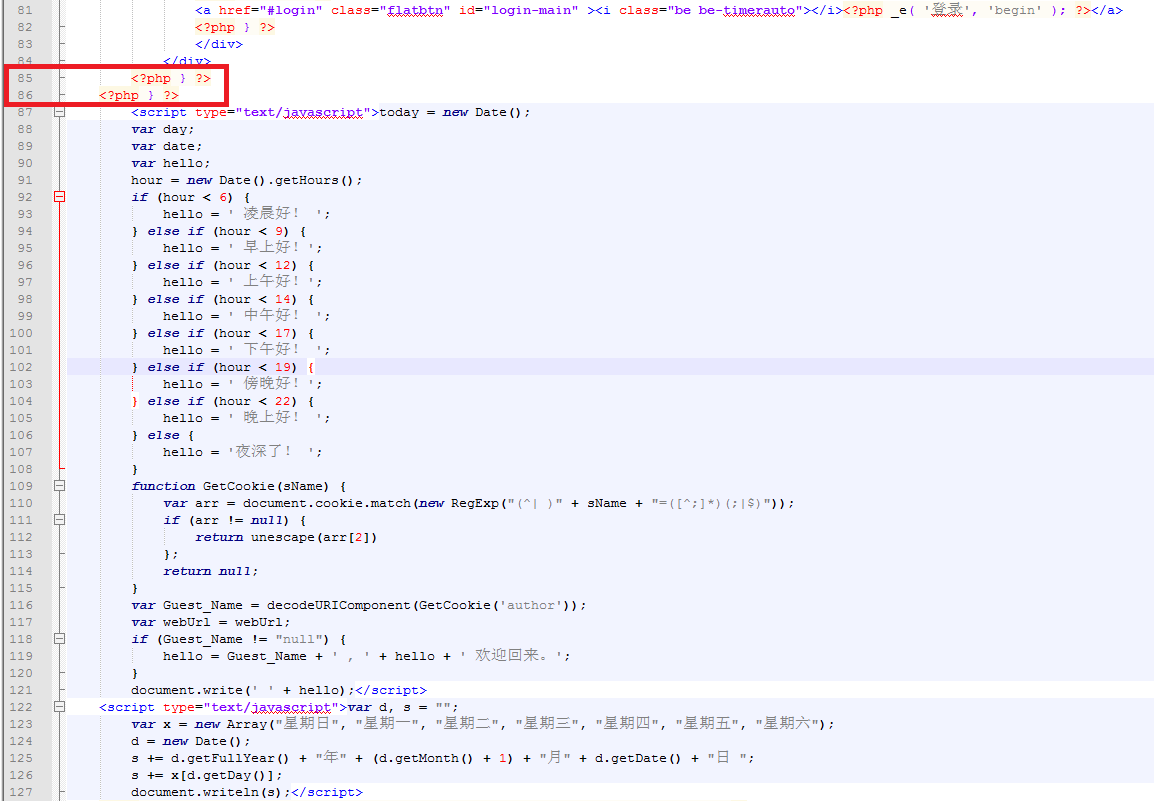Image resolution: width=1154 pixels, height=801 pixels.
Task: Collapse the 'if (arr != null)' fold marker
Action: coord(59,520)
